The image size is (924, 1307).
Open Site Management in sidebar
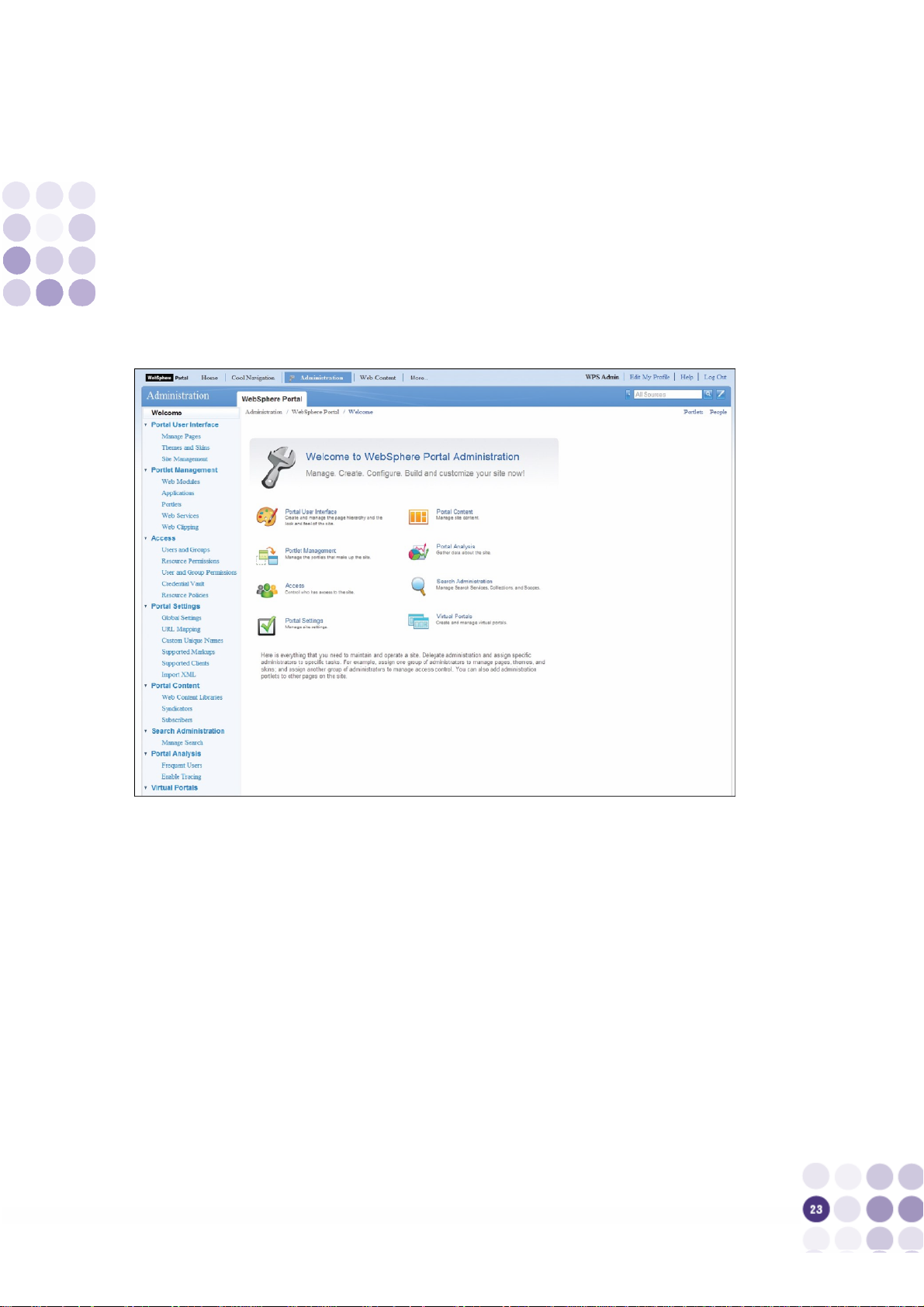[185, 459]
